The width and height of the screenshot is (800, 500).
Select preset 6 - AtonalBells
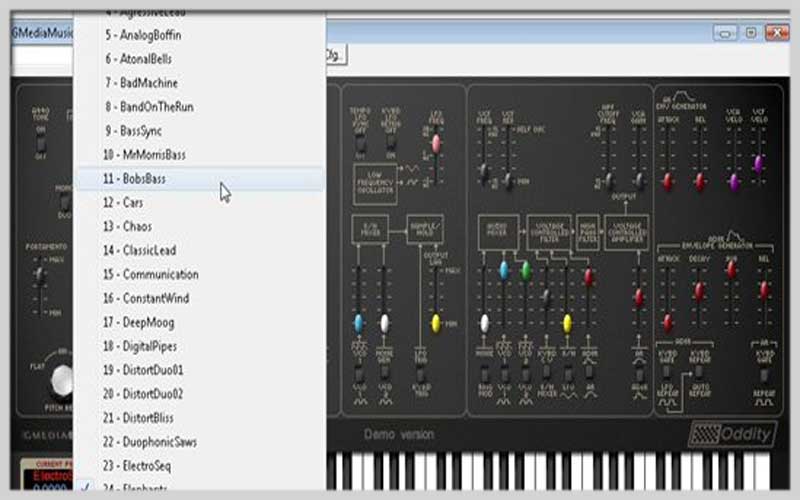pyautogui.click(x=199, y=59)
